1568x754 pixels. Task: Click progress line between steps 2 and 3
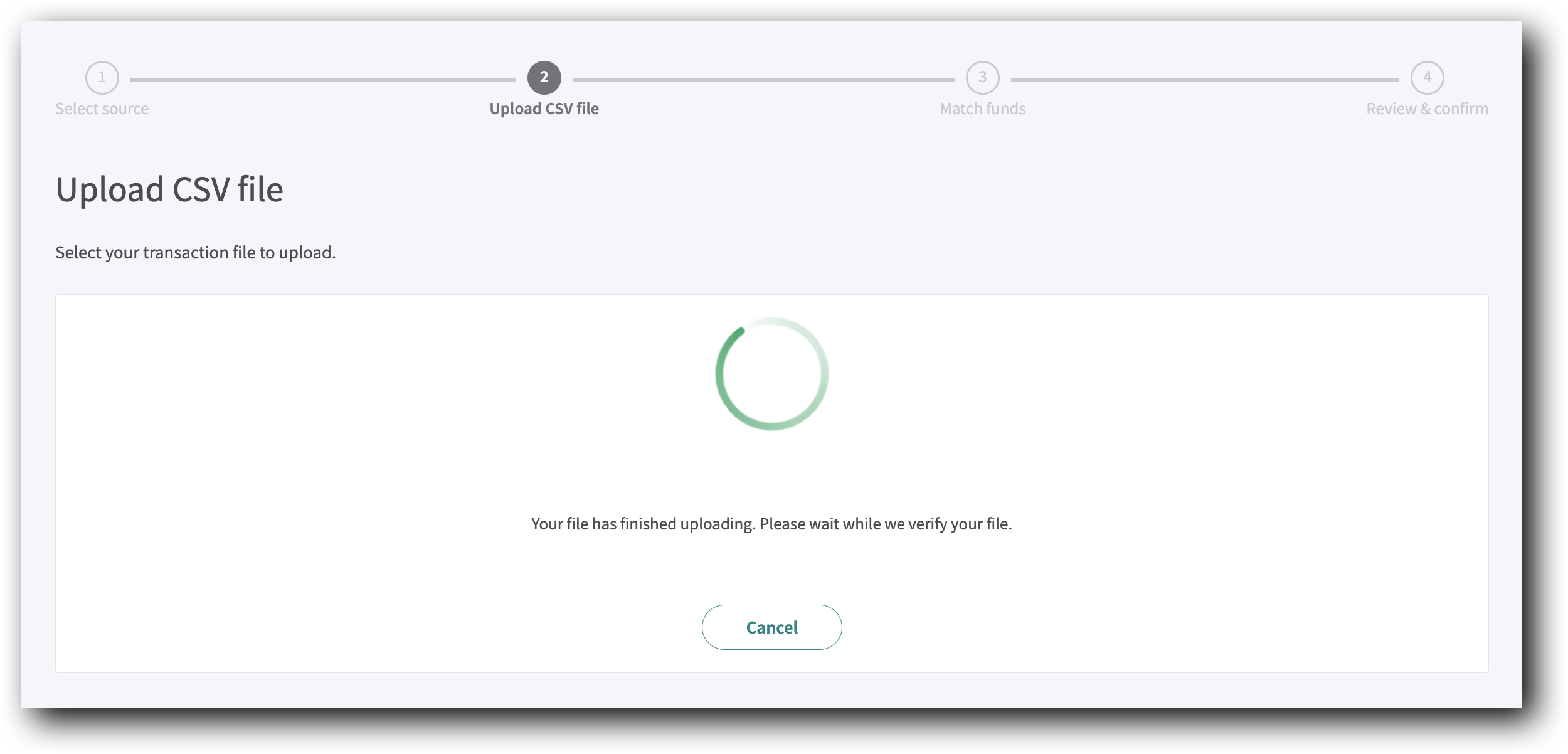coord(763,80)
